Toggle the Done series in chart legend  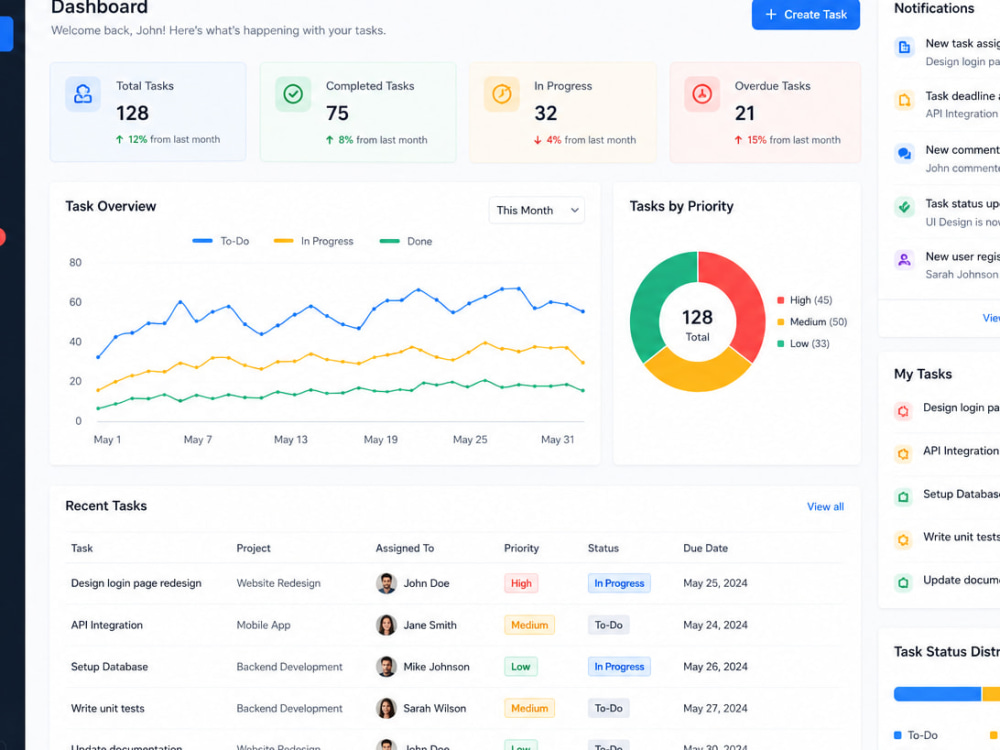[406, 241]
